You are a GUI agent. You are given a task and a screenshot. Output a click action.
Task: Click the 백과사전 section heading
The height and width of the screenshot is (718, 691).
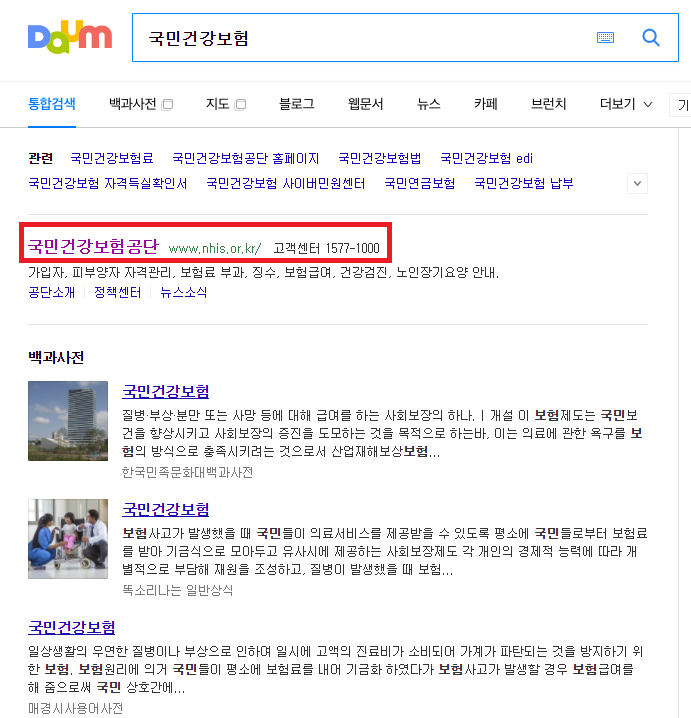(x=56, y=357)
